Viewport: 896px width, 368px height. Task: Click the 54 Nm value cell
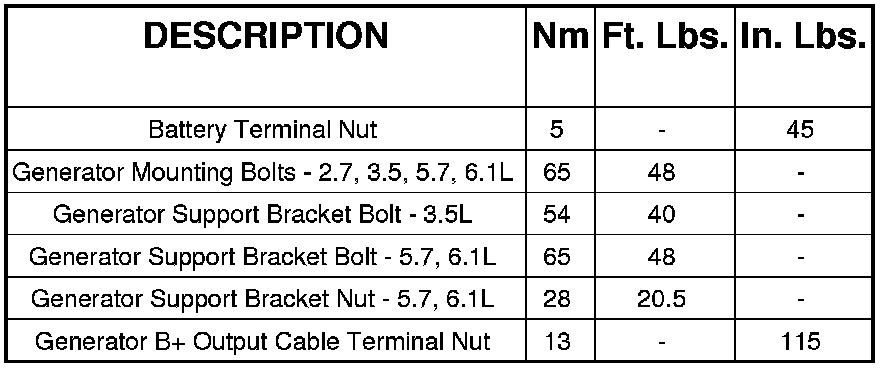tap(557, 214)
